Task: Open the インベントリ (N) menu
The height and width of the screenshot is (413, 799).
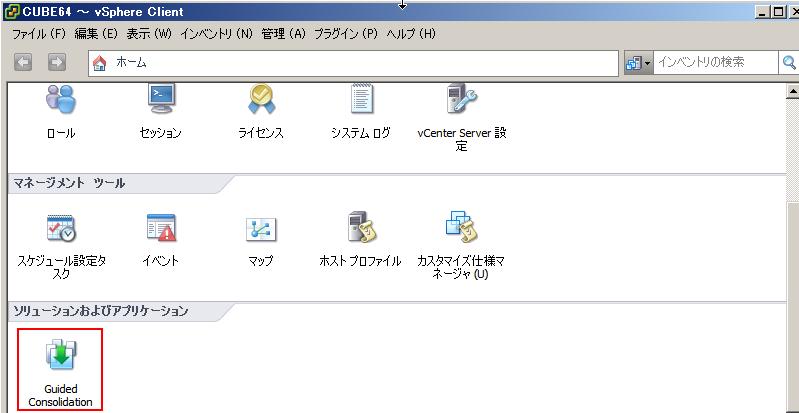Action: pyautogui.click(x=217, y=34)
